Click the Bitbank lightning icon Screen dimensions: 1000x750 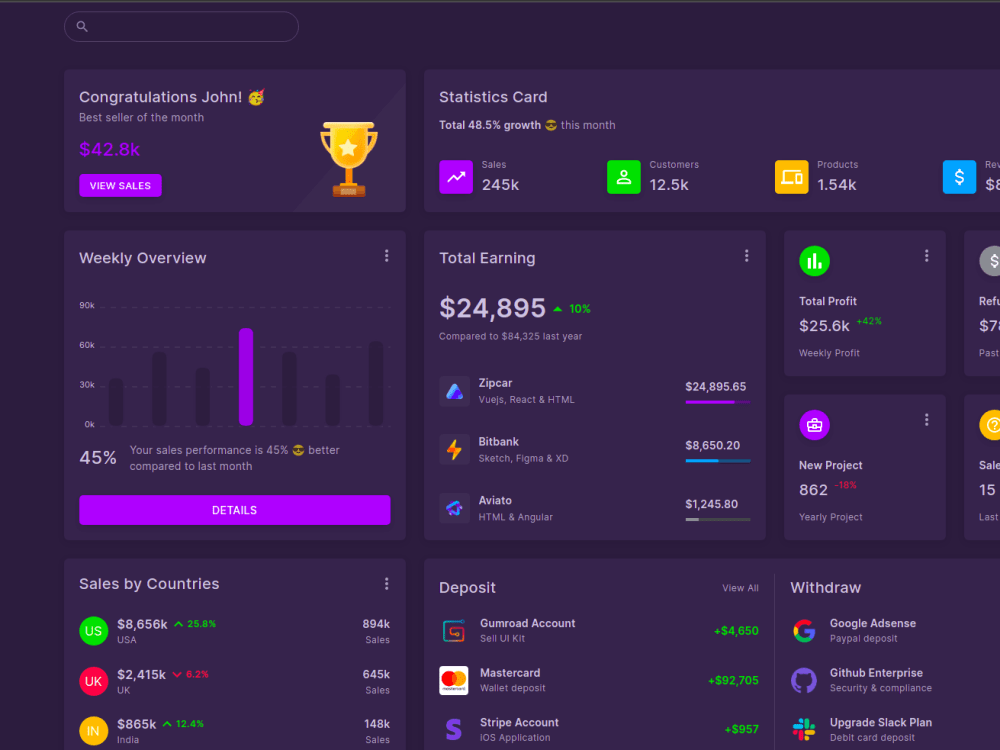coord(454,450)
